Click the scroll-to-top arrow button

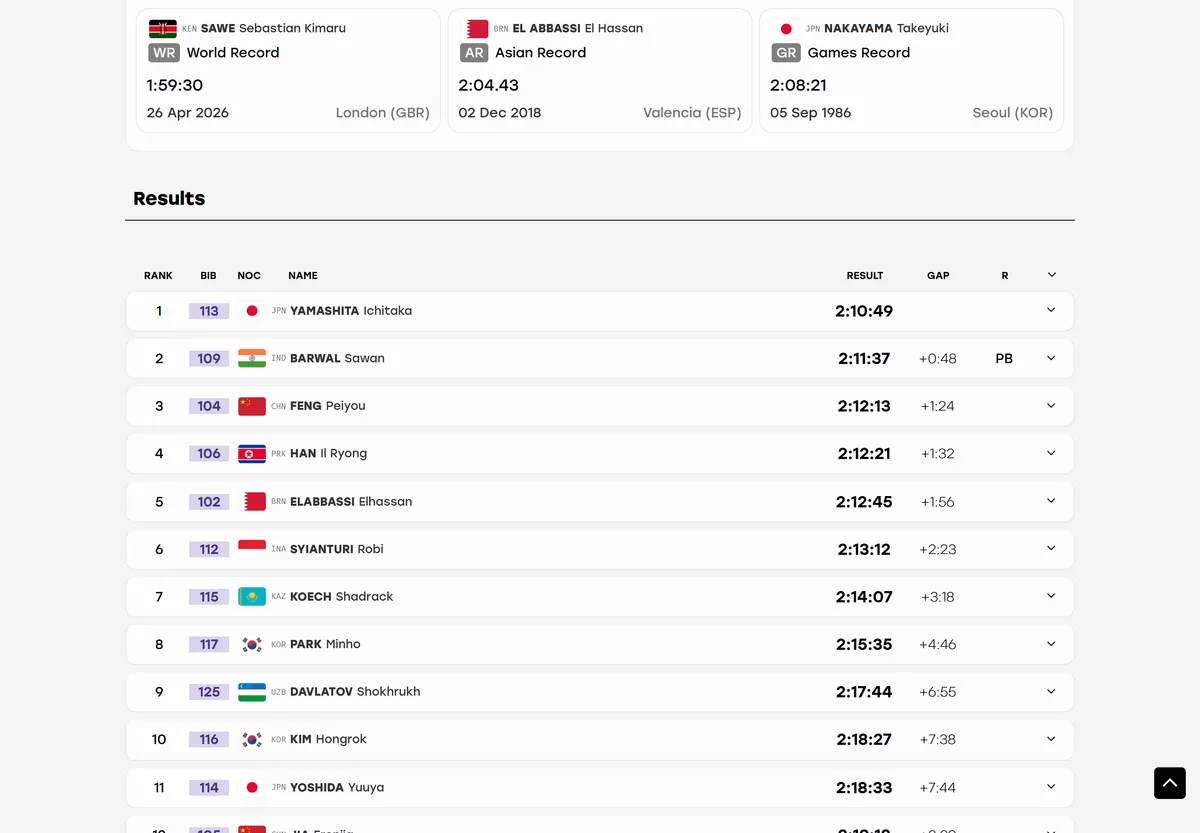coord(1170,783)
